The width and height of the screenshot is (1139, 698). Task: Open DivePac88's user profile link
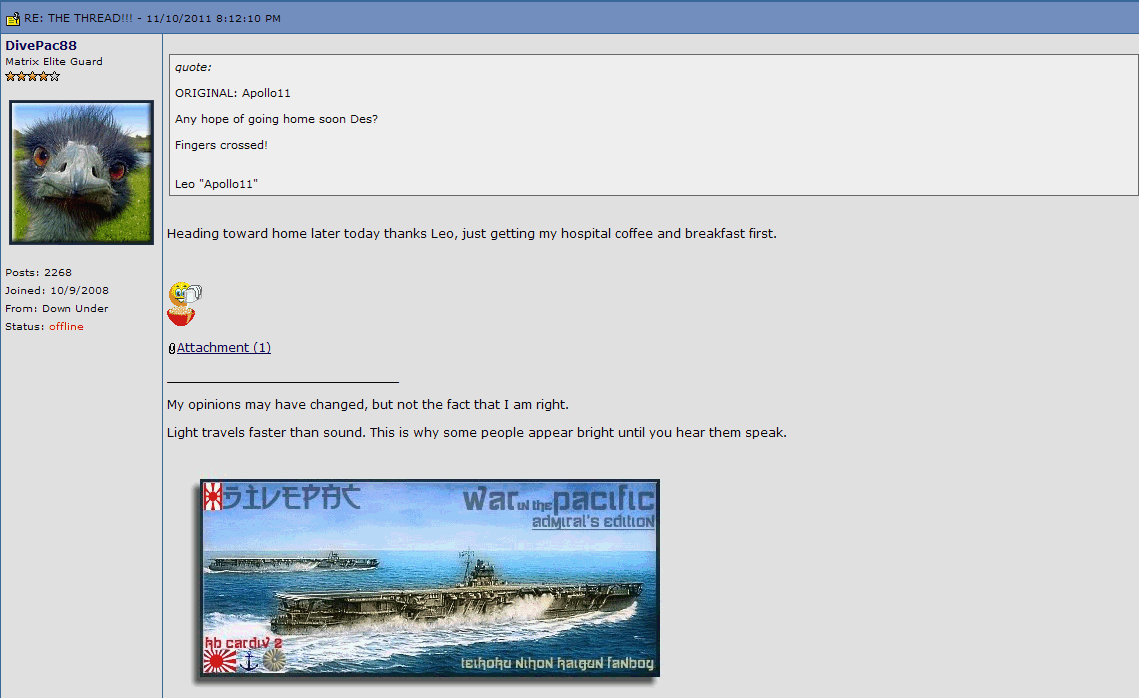click(41, 46)
